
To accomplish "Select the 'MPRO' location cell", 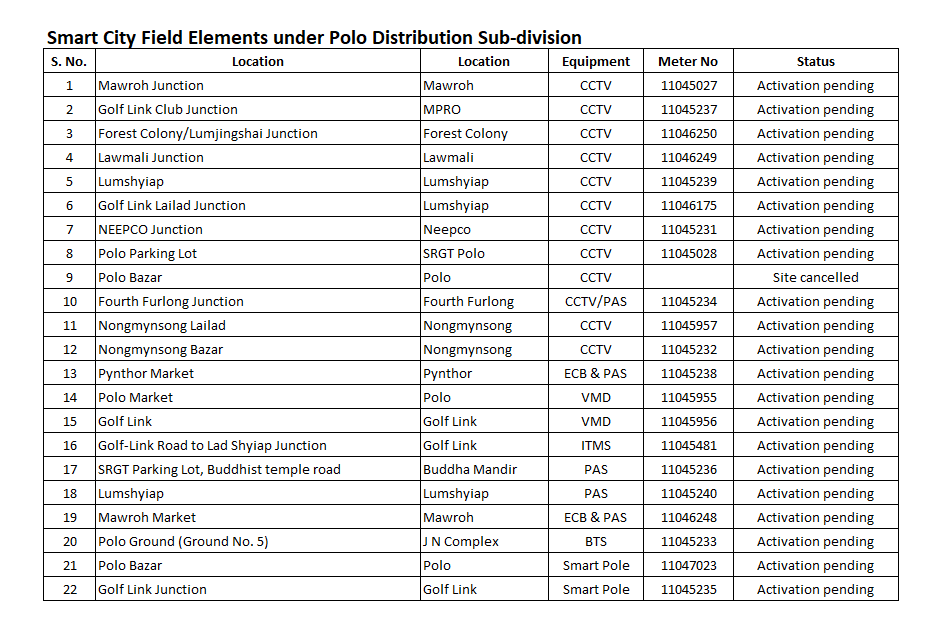I will point(442,109).
